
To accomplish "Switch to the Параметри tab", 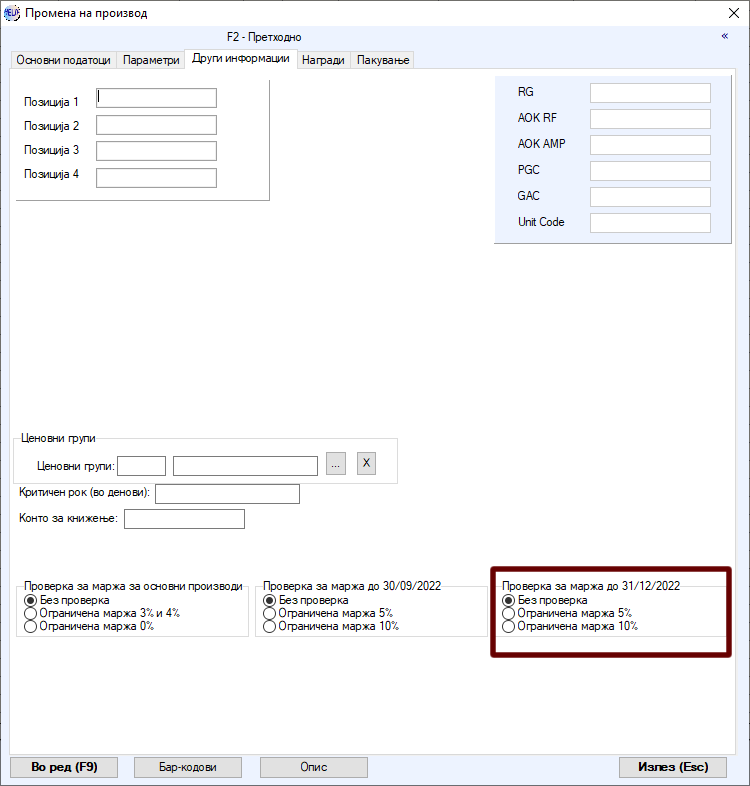I will point(151,60).
